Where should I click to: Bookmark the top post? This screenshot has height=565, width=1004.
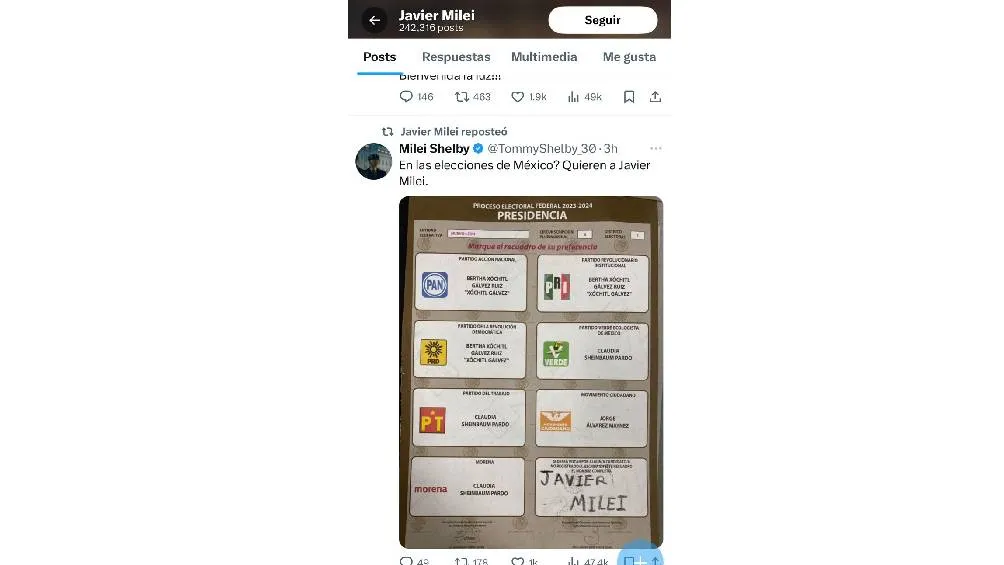click(629, 97)
